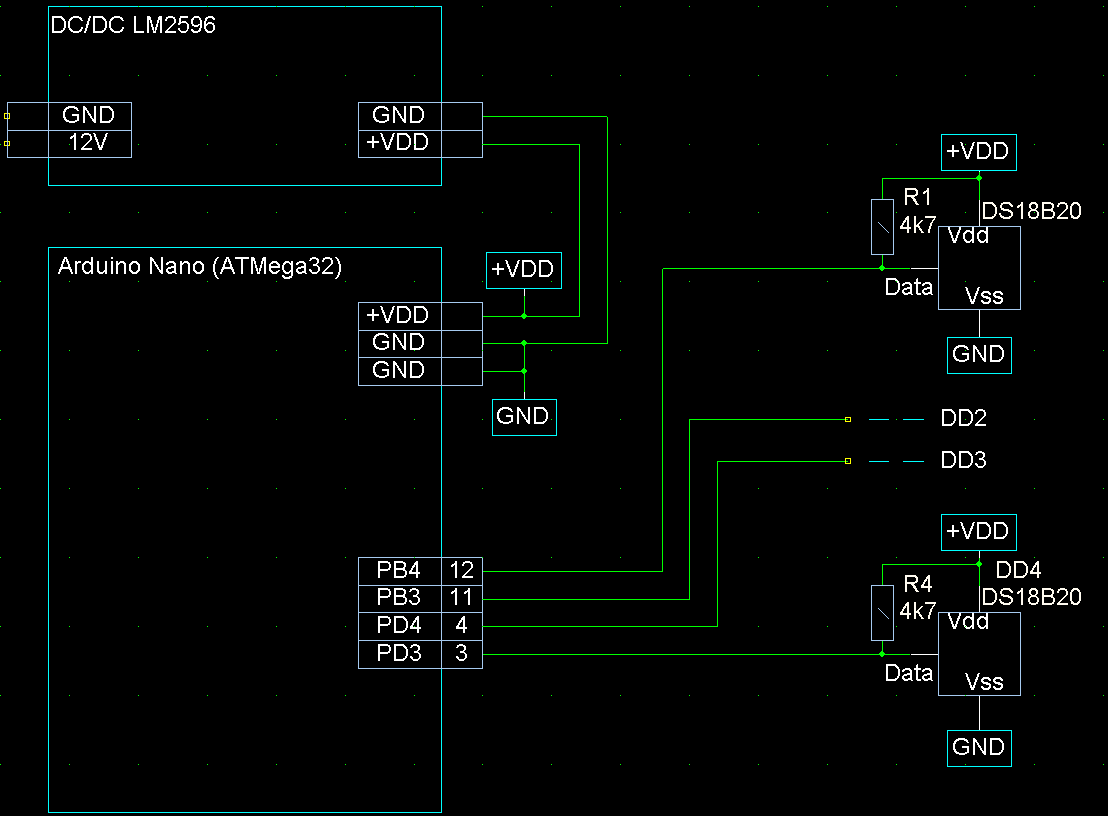Click the PB4 pin on the Arduino Nano
The width and height of the screenshot is (1108, 816).
(398, 571)
